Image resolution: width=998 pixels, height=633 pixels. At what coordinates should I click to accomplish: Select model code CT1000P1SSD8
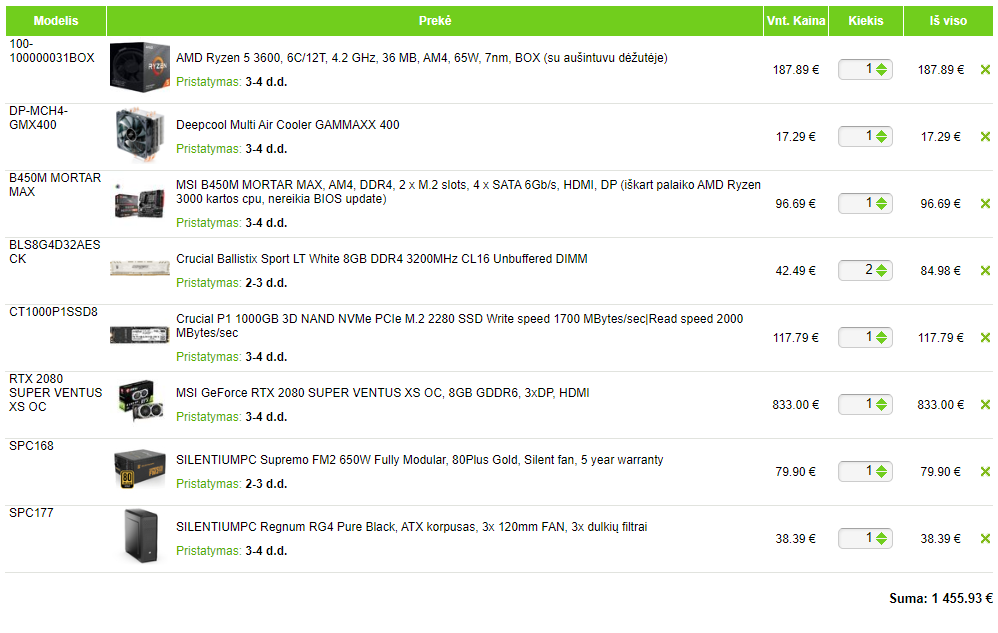[53, 312]
